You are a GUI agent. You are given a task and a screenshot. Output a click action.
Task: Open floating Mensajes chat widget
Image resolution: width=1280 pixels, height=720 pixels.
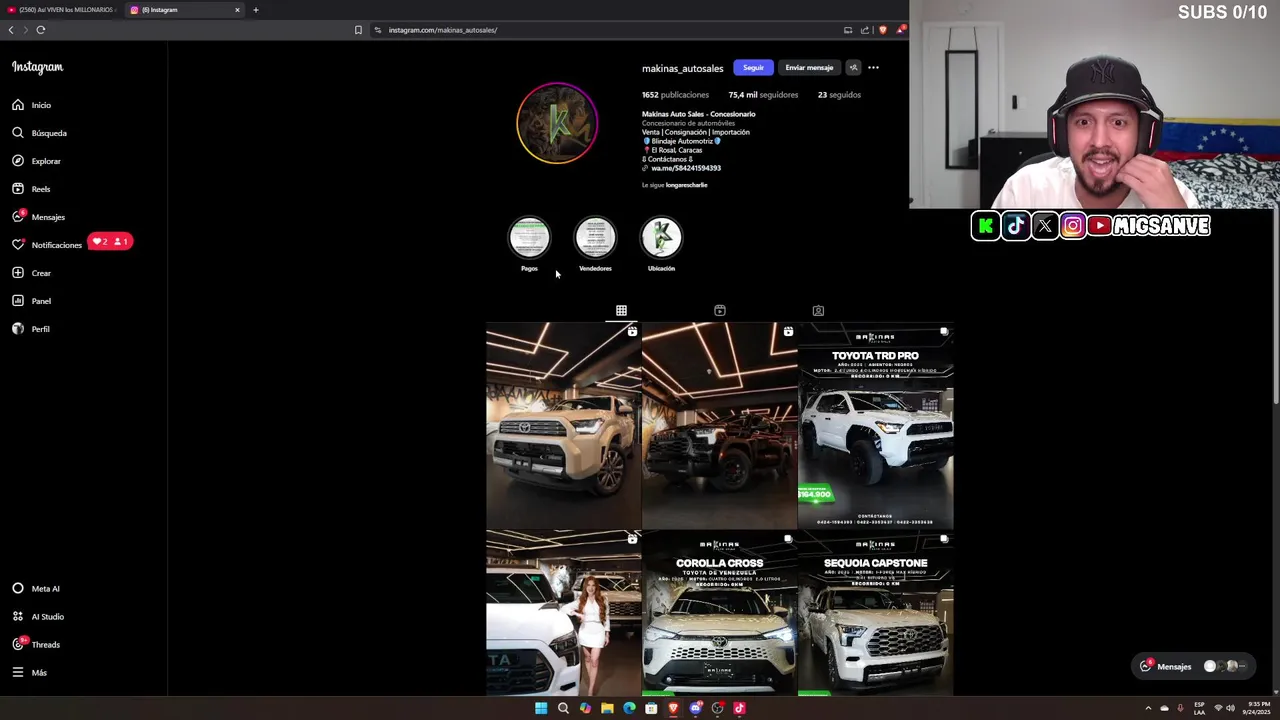point(1194,666)
